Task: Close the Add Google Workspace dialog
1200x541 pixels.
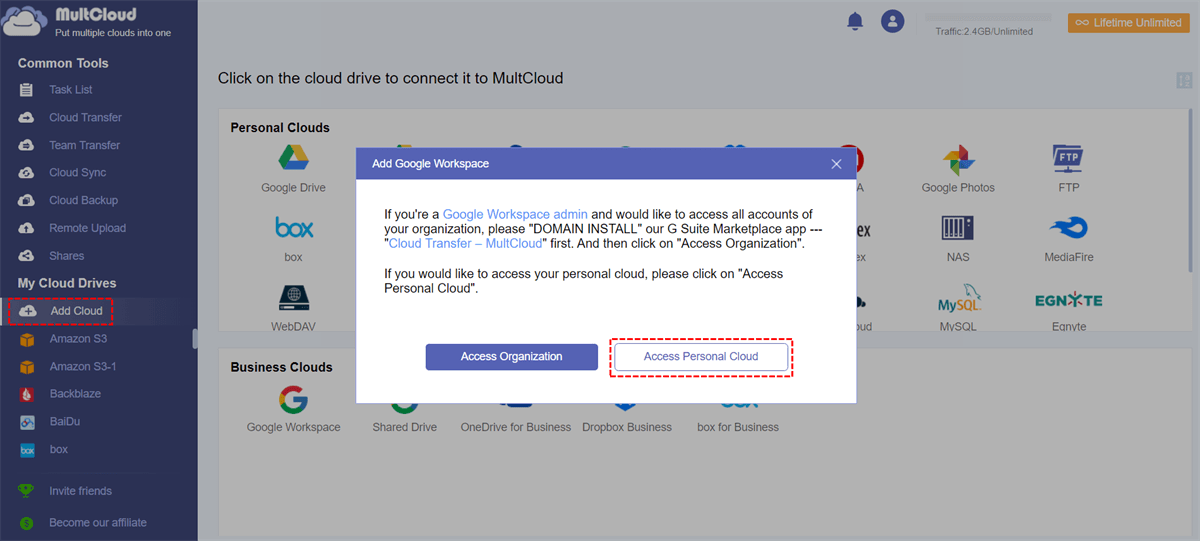Action: coord(836,164)
